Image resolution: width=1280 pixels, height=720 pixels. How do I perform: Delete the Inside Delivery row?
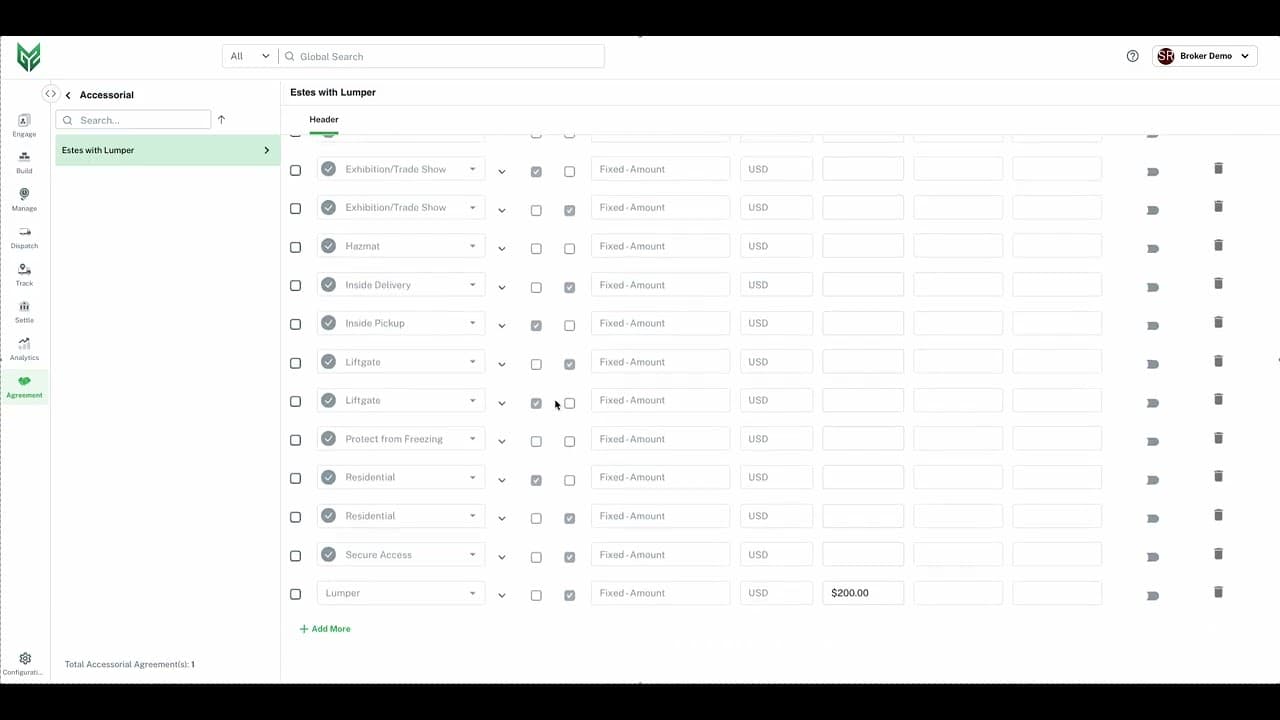[1218, 283]
